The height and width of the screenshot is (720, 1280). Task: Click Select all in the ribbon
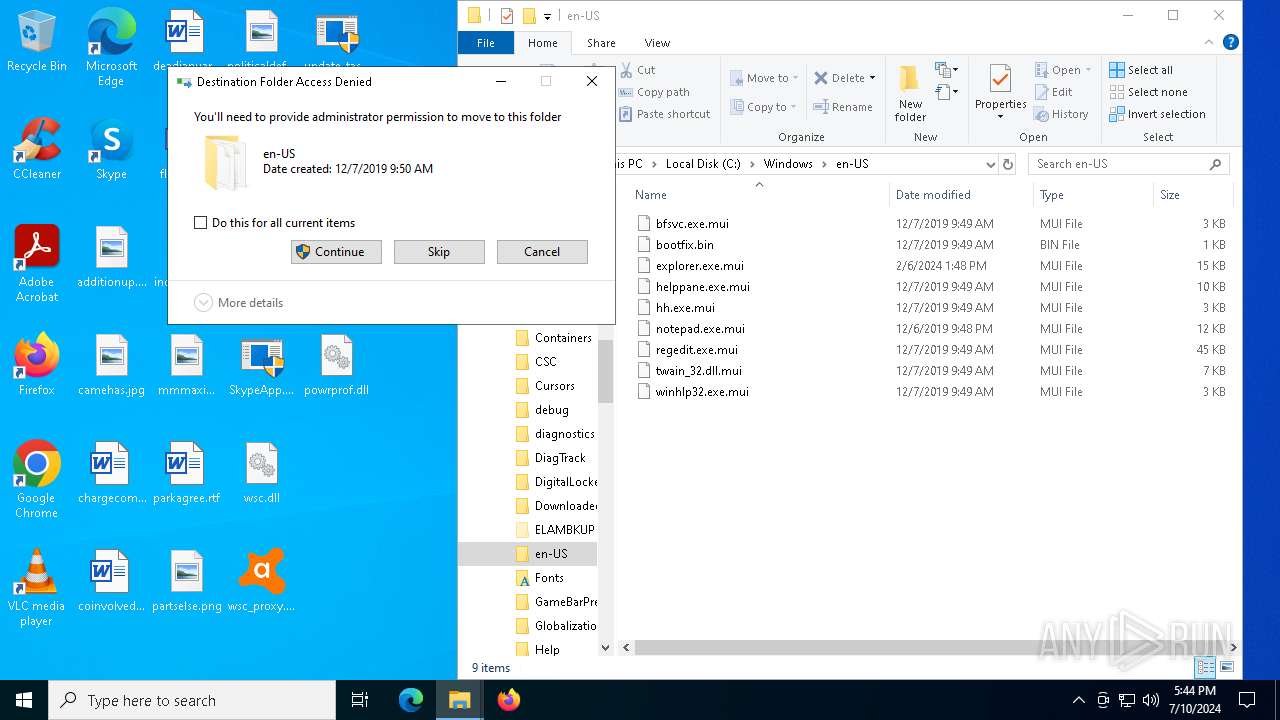[1141, 70]
